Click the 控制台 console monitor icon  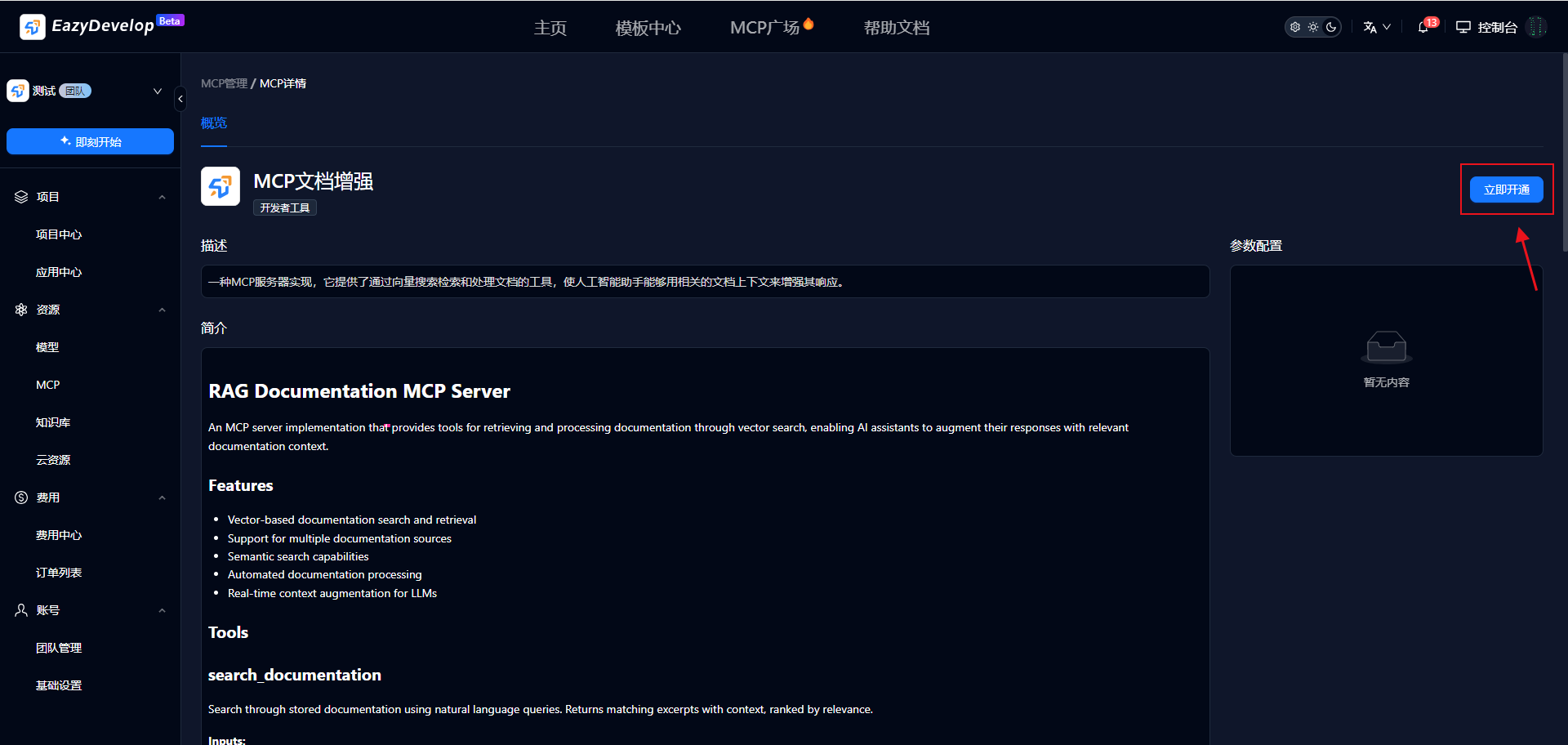(1463, 27)
